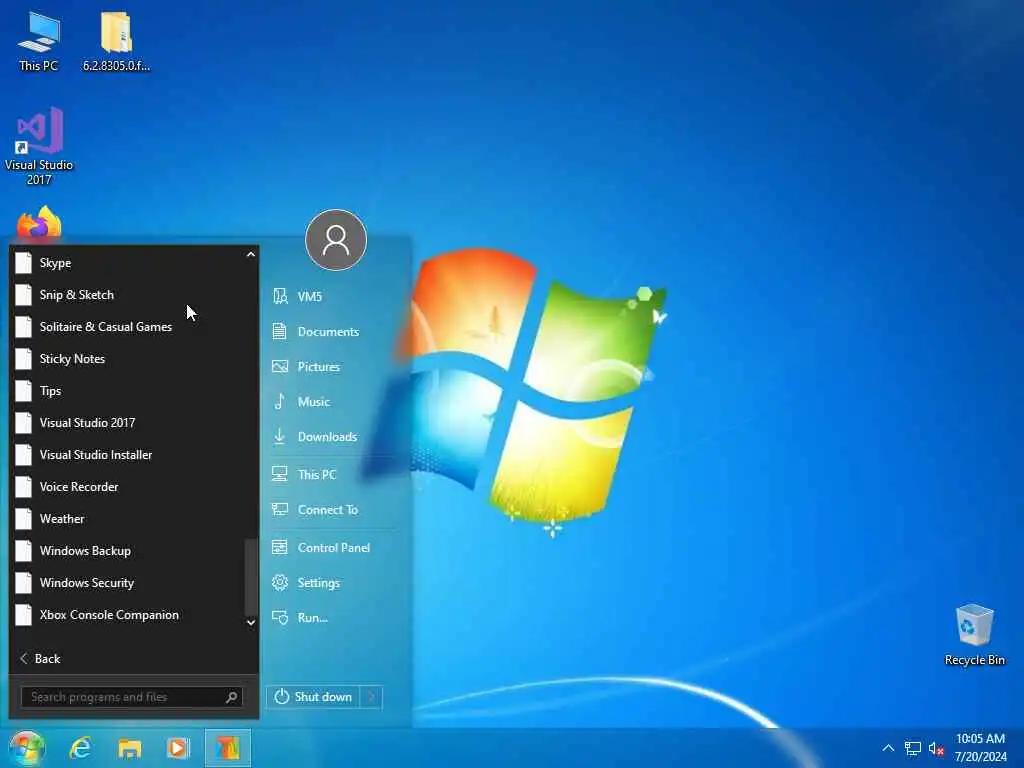Open Recycle Bin on desktop
This screenshot has width=1024, height=768.
[974, 635]
